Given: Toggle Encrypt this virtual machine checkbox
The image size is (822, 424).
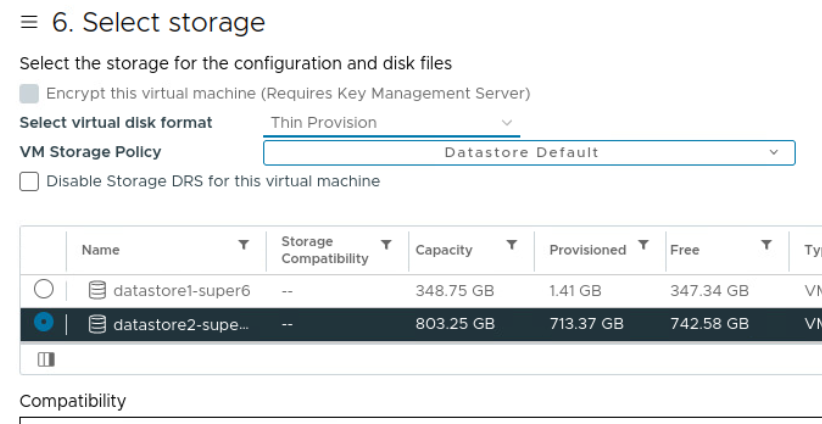Looking at the screenshot, I should coord(29,93).
